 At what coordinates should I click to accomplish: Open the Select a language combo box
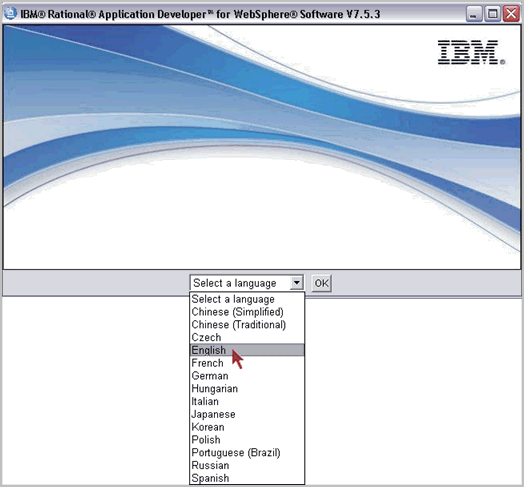pos(247,283)
